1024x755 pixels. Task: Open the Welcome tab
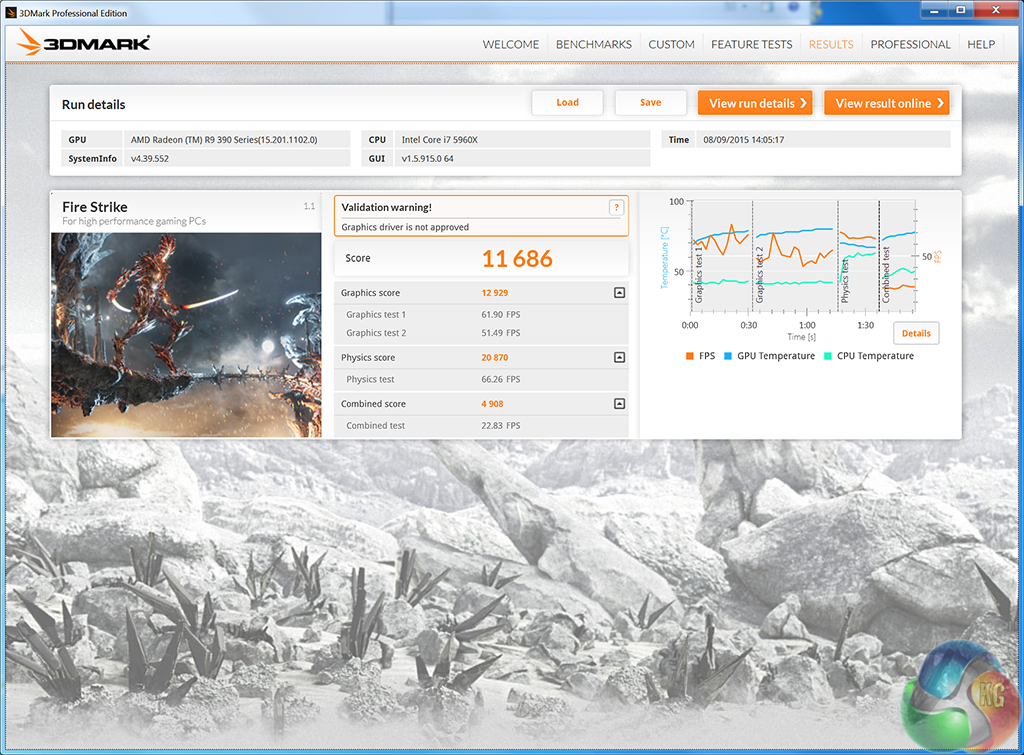510,44
